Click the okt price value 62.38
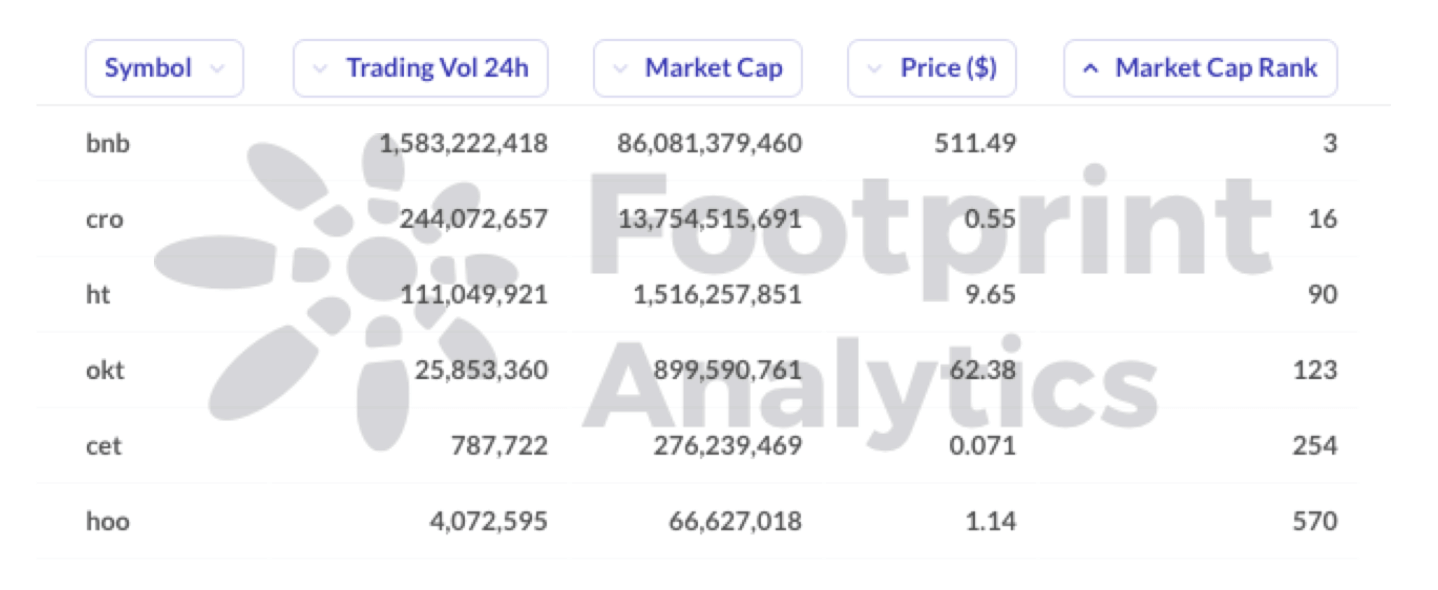The width and height of the screenshot is (1438, 590). click(x=981, y=370)
